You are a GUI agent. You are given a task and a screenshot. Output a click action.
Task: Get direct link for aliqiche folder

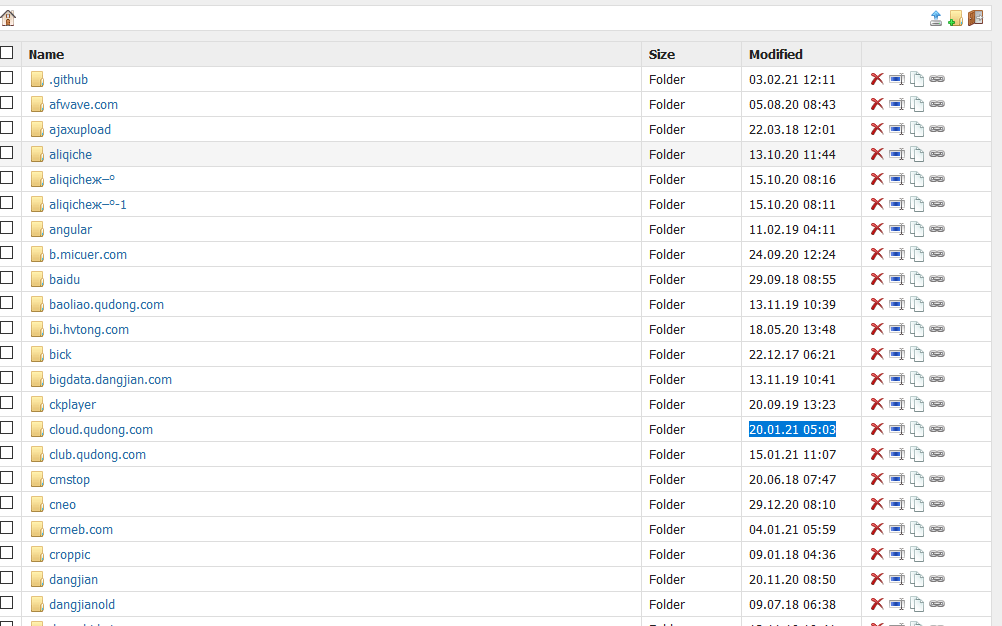coord(937,154)
